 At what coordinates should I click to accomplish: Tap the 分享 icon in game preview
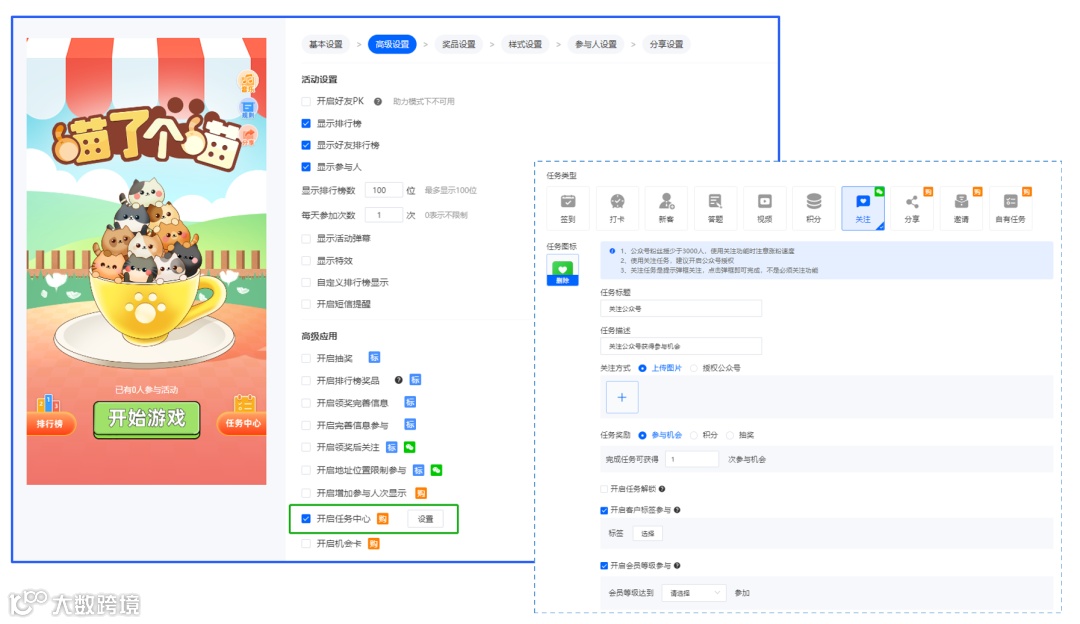click(248, 136)
